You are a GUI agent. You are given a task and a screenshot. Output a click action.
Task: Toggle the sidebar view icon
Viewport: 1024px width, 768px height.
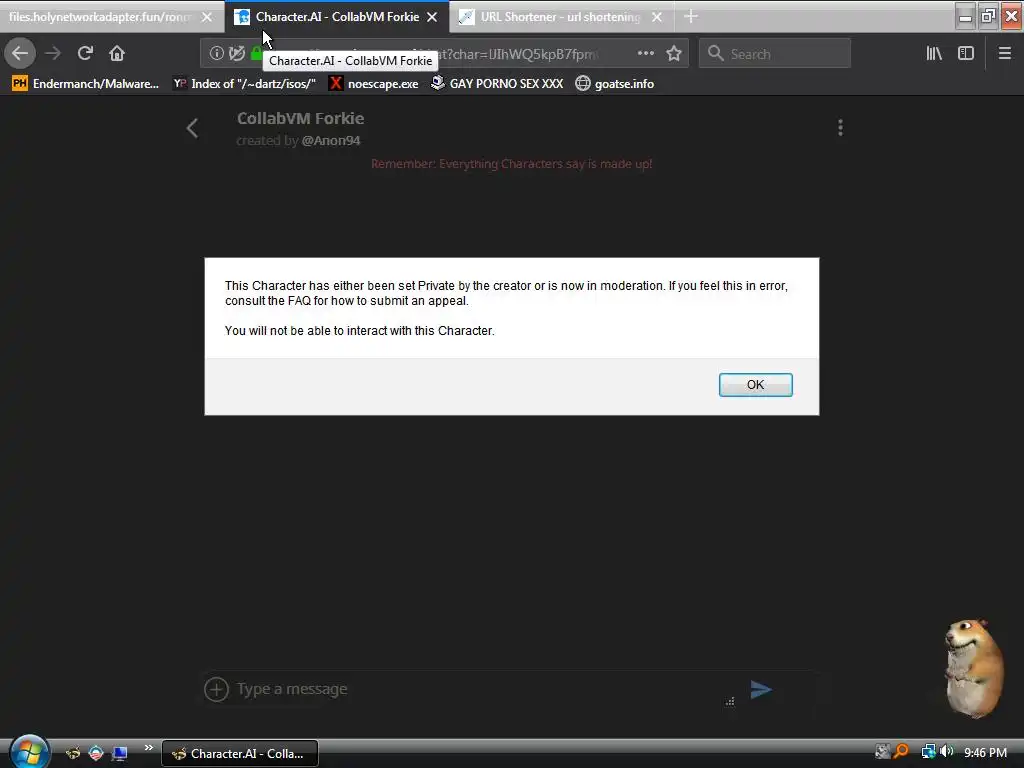(966, 53)
